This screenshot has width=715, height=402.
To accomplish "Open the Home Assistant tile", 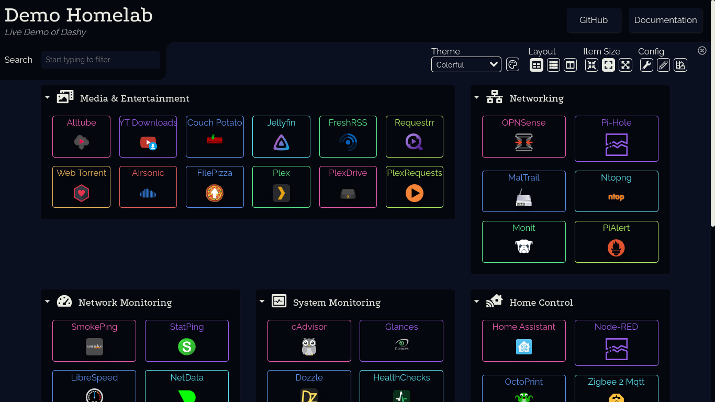I will coord(524,340).
